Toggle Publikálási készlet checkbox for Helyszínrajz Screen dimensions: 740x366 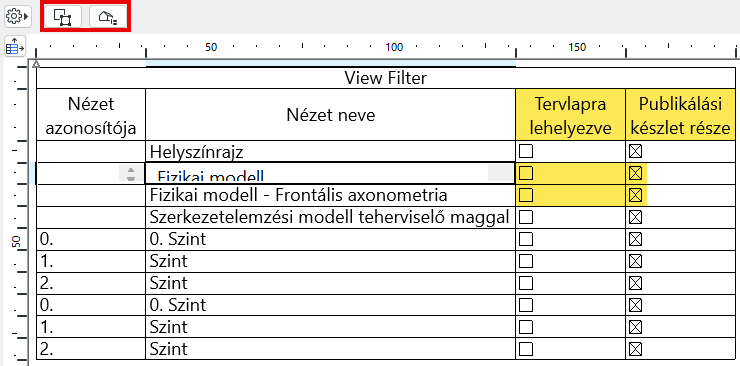point(636,151)
